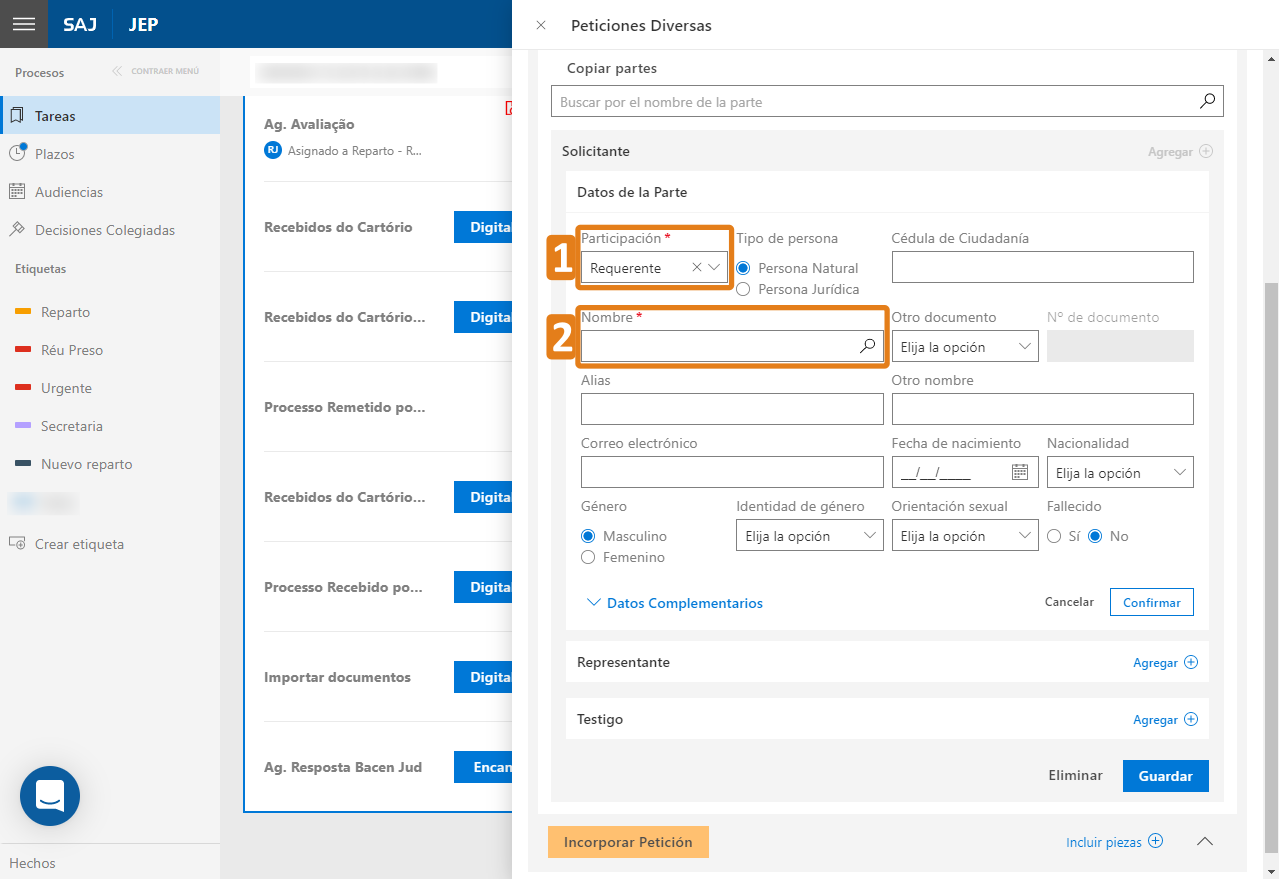Screen dimensions: 1279x879
Task: Click Incorporar Petición button
Action: [x=628, y=842]
